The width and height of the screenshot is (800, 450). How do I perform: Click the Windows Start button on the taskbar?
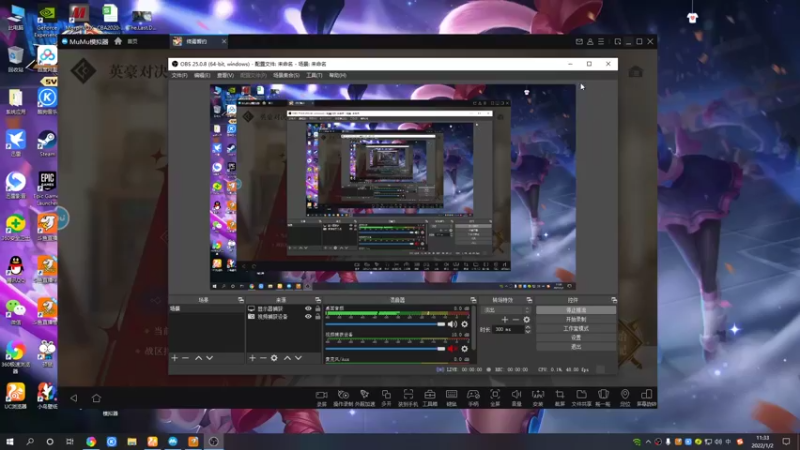10,442
